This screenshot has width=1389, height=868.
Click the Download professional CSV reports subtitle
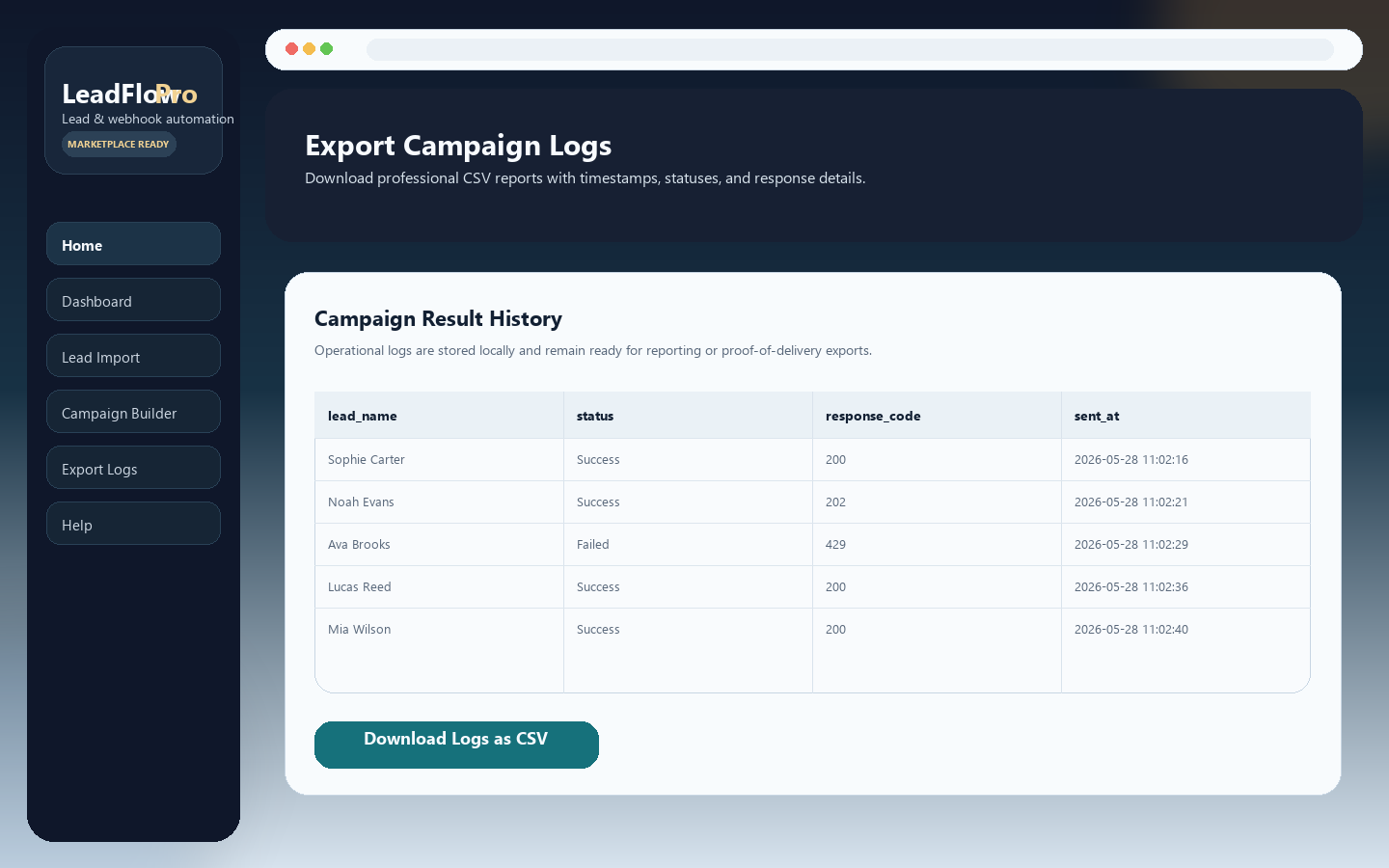pos(586,178)
